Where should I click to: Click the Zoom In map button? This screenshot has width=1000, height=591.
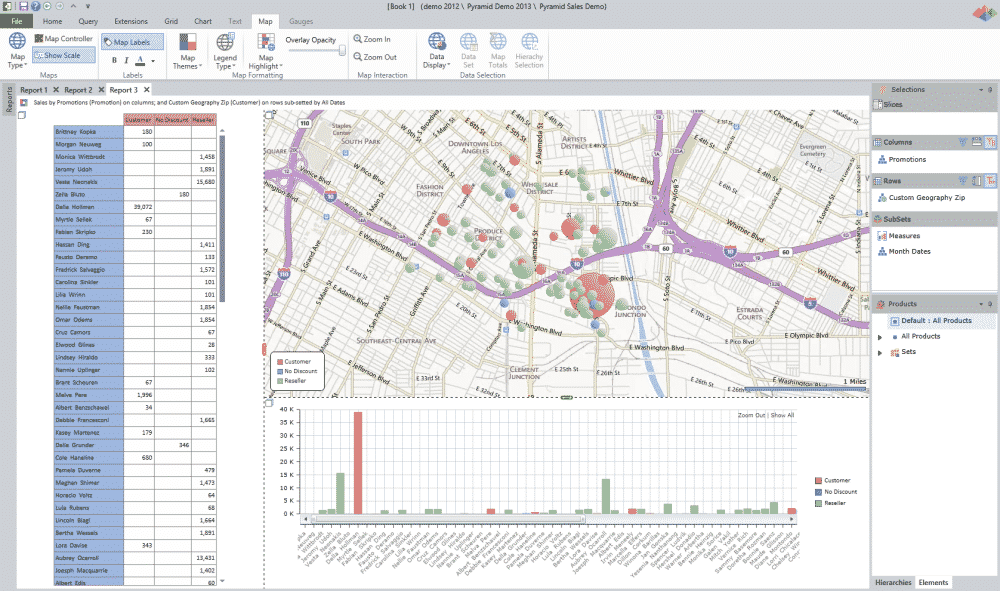(x=372, y=40)
